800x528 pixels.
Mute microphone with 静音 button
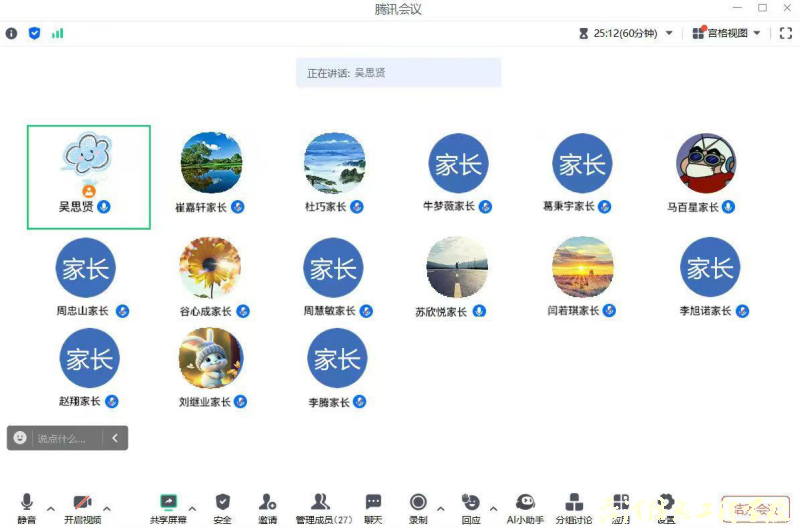(x=27, y=508)
